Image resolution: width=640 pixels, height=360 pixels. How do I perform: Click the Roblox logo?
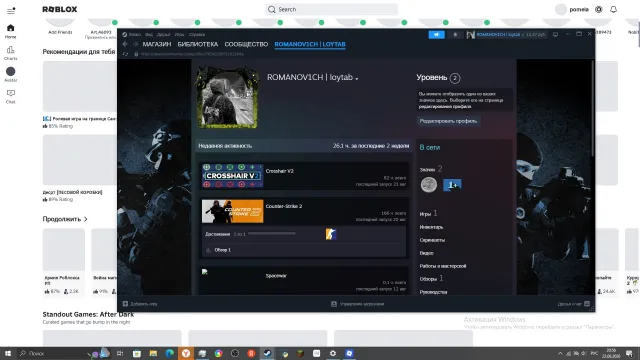point(60,9)
